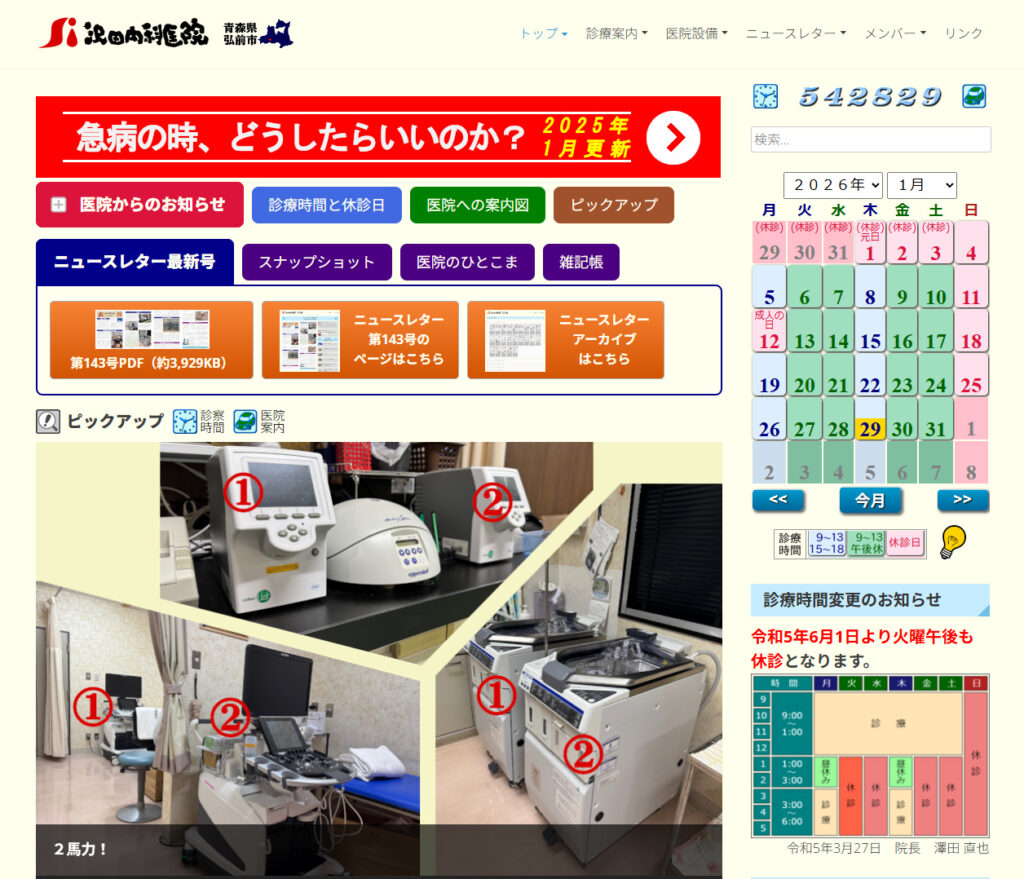This screenshot has width=1024, height=879.
Task: Click the clock icon beside the visitor counter
Action: (765, 96)
